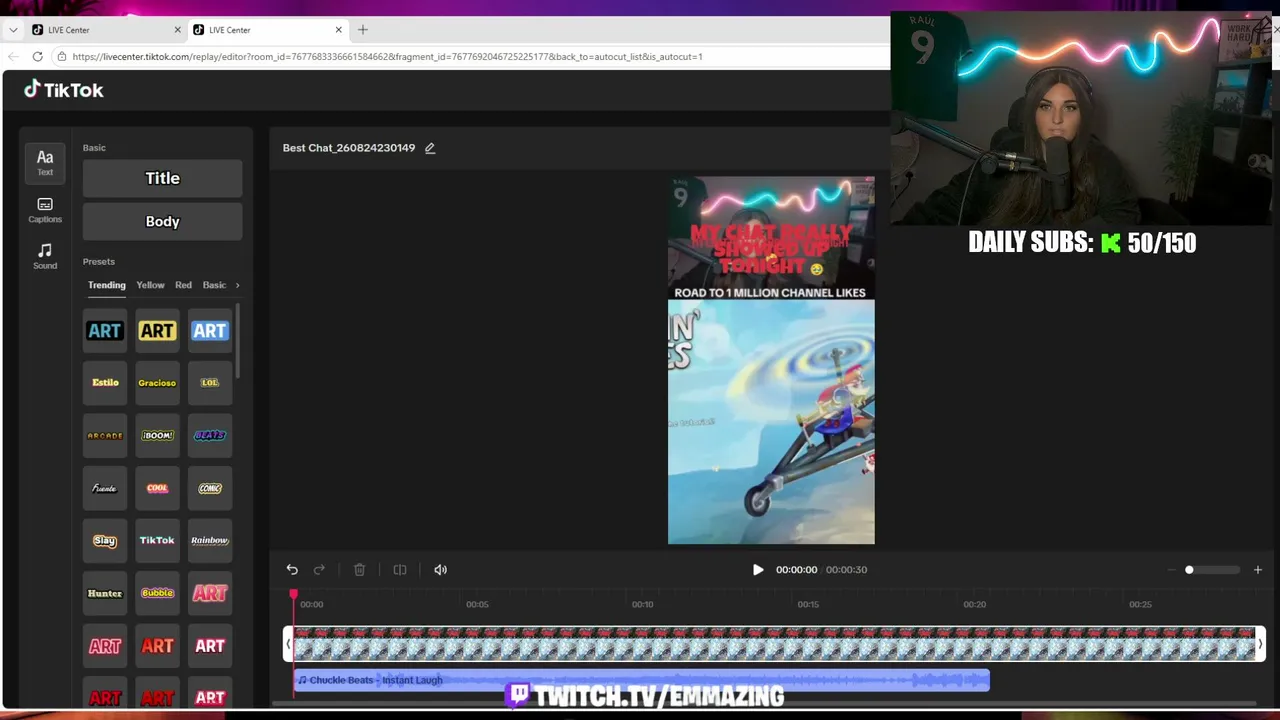
Task: Click the browser address bar URL
Action: [387, 57]
